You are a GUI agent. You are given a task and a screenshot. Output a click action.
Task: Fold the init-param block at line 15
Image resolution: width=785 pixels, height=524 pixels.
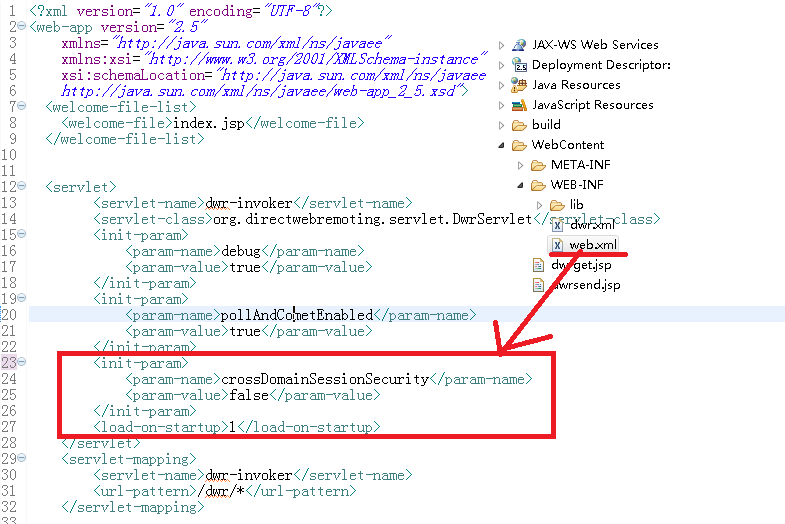pyautogui.click(x=22, y=234)
